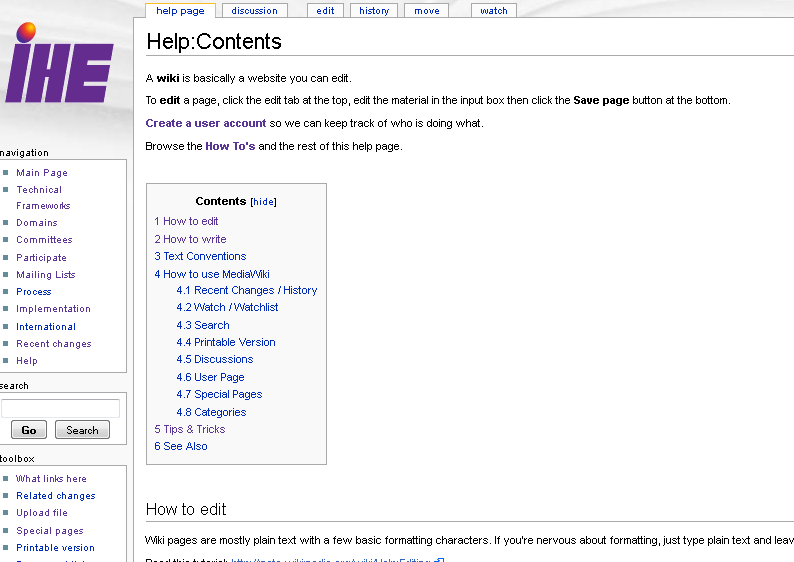Viewport: 794px width, 562px height.
Task: Focus the sidebar search input box
Action: click(60, 408)
